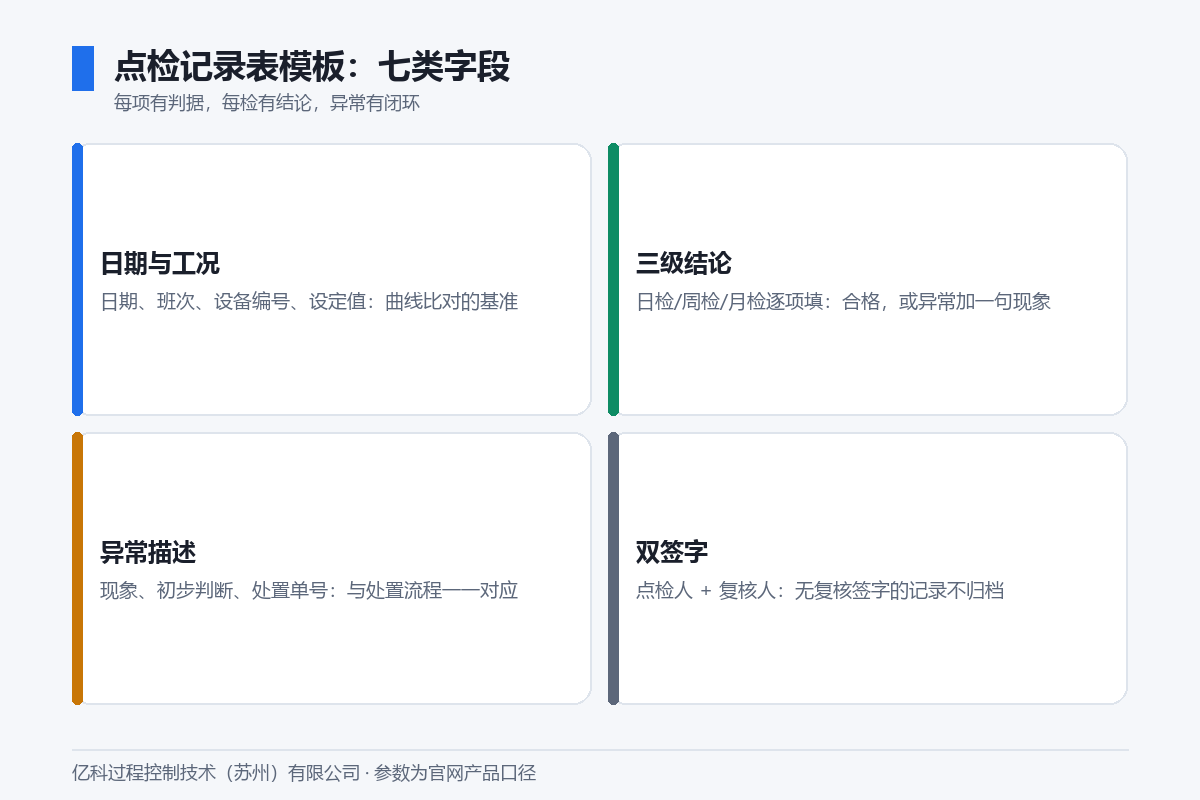Select the 日期与工况 card heading

(x=160, y=264)
